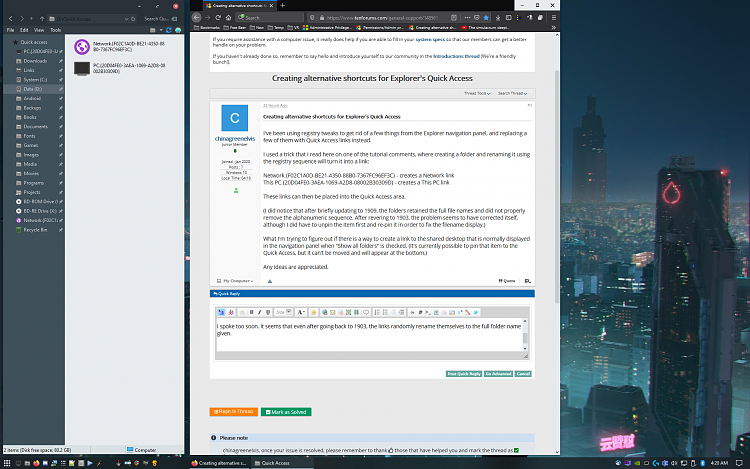Open System (C:) in navigation pane
Screen dimensions: 750x469
tap(35, 80)
